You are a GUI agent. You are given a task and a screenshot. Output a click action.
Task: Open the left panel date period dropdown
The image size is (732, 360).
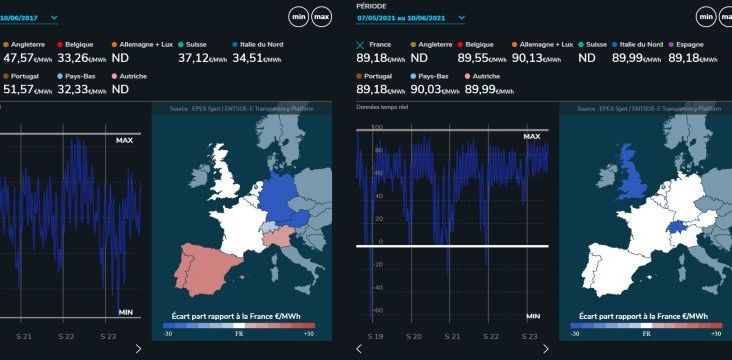(x=28, y=18)
